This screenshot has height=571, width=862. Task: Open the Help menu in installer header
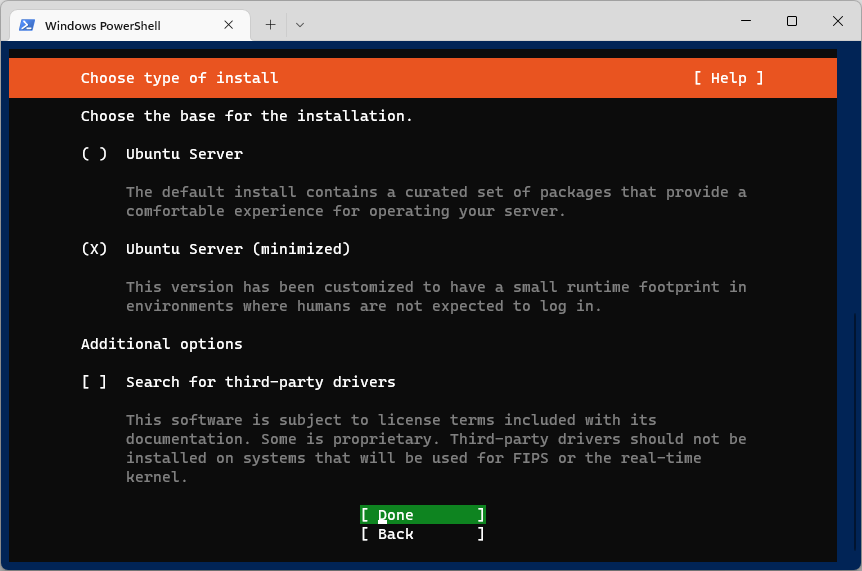coord(728,78)
